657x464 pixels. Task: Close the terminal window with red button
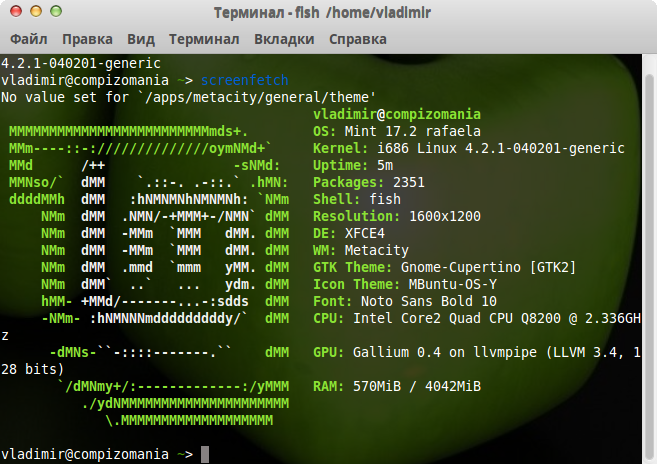[x=16, y=11]
